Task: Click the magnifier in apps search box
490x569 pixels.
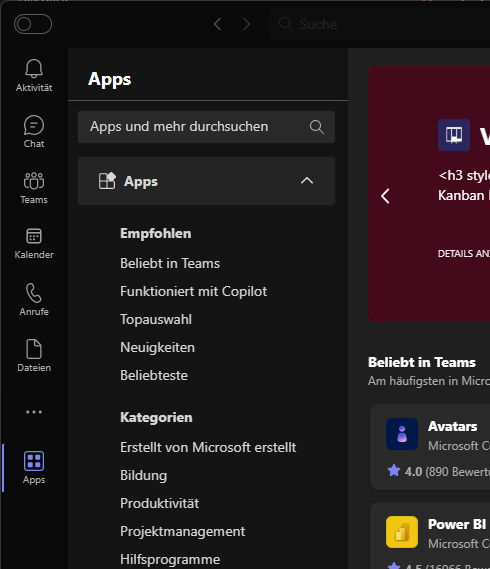Action: (317, 127)
